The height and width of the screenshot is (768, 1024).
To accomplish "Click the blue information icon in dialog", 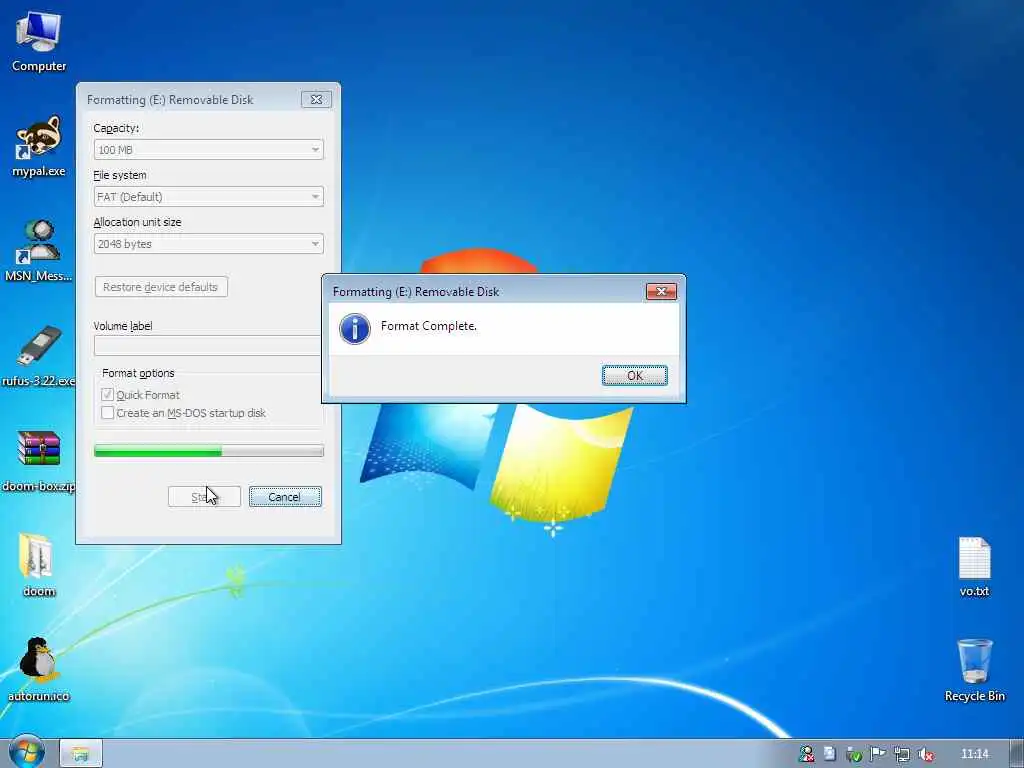I will coord(355,328).
